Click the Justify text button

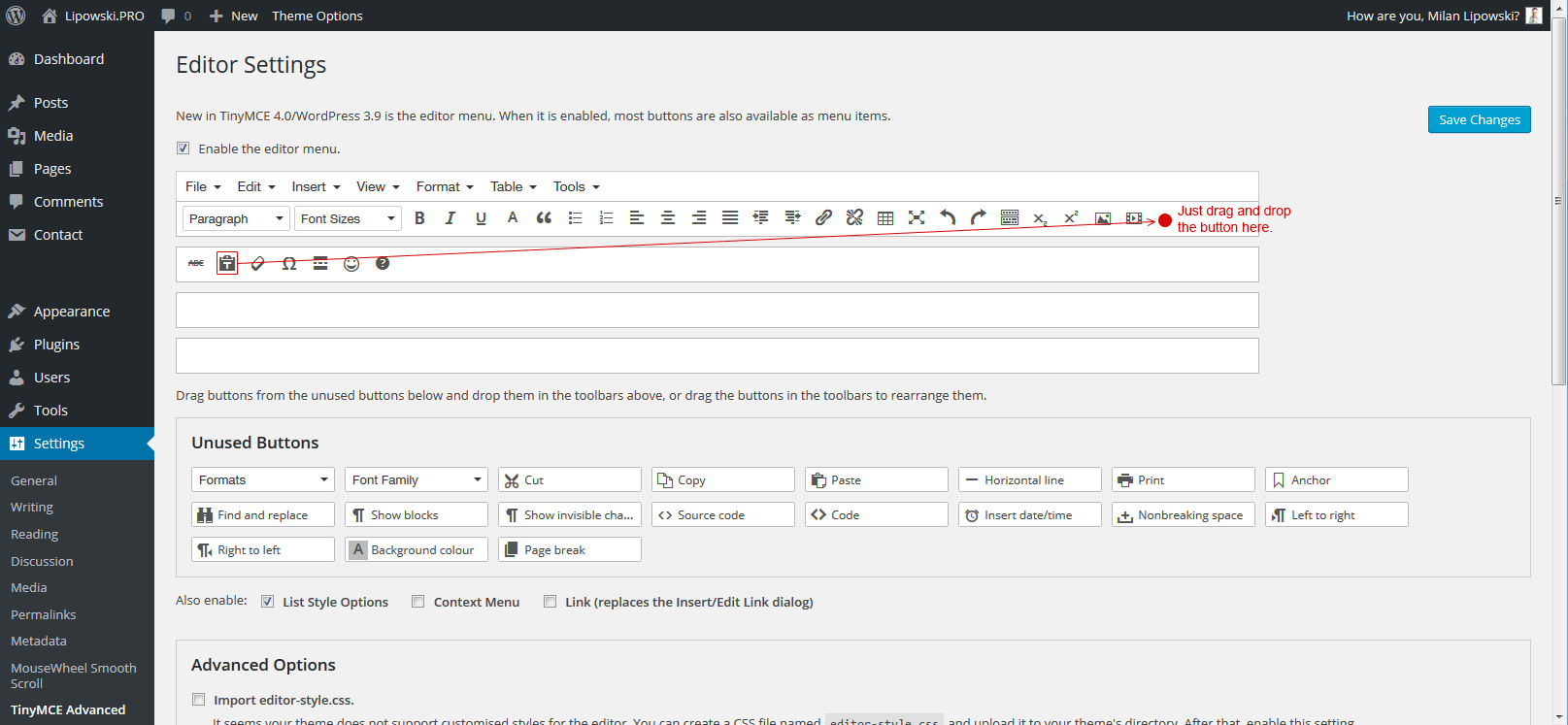[x=730, y=218]
